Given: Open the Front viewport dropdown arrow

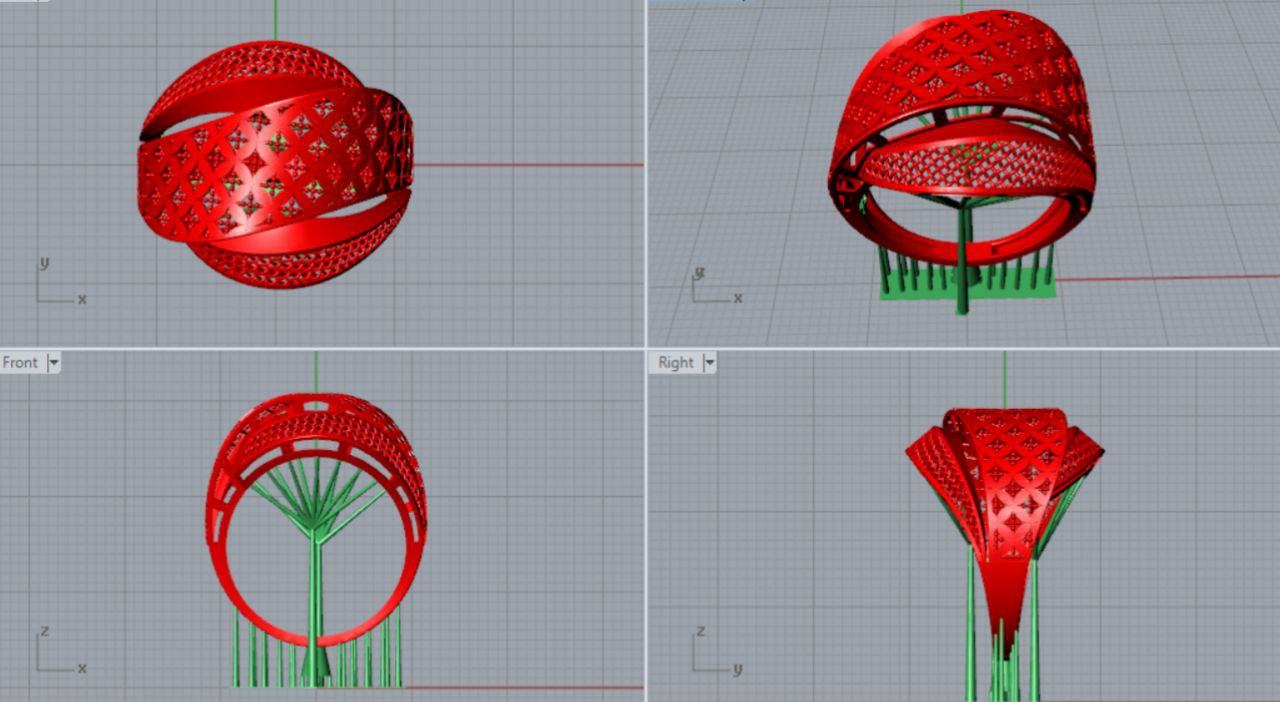Looking at the screenshot, I should click(x=53, y=363).
